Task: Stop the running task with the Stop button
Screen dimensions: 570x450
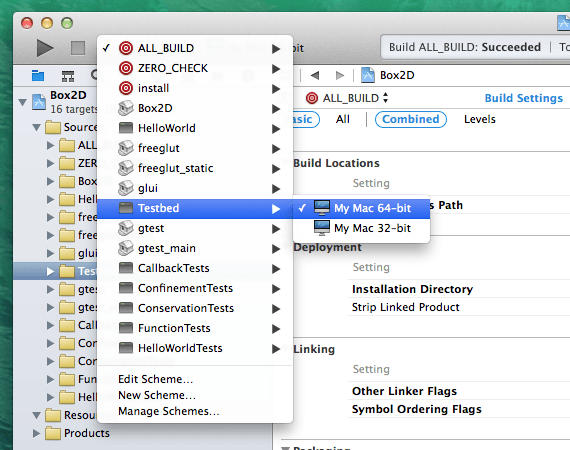Action: 78,48
